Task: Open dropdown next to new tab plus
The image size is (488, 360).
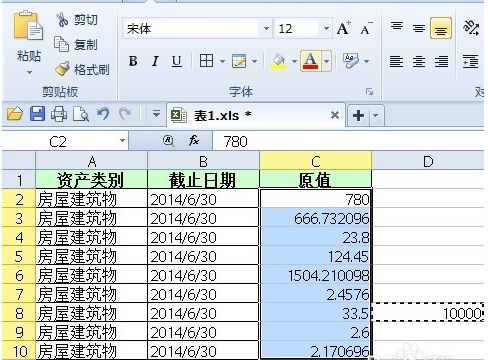Action: pyautogui.click(x=376, y=116)
